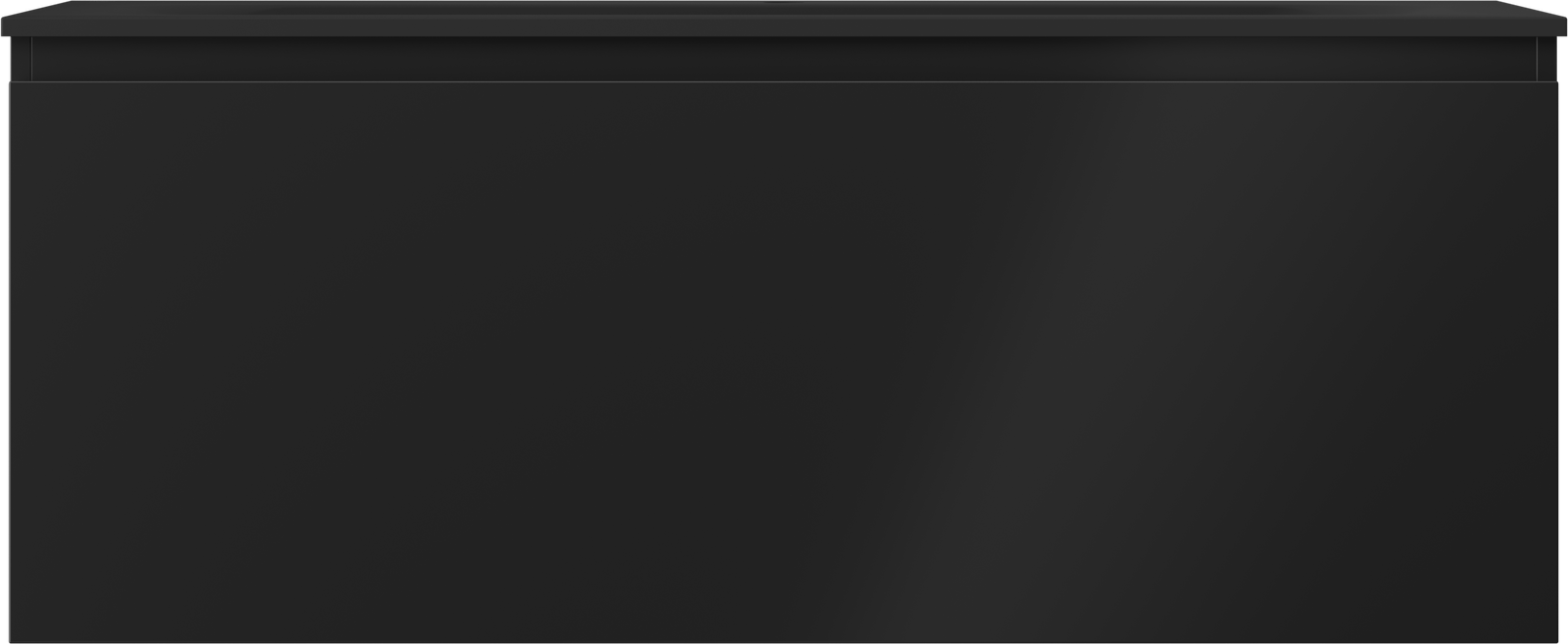Select the right side panel inside the recess
The height and width of the screenshot is (644, 1568).
coord(1546,59)
